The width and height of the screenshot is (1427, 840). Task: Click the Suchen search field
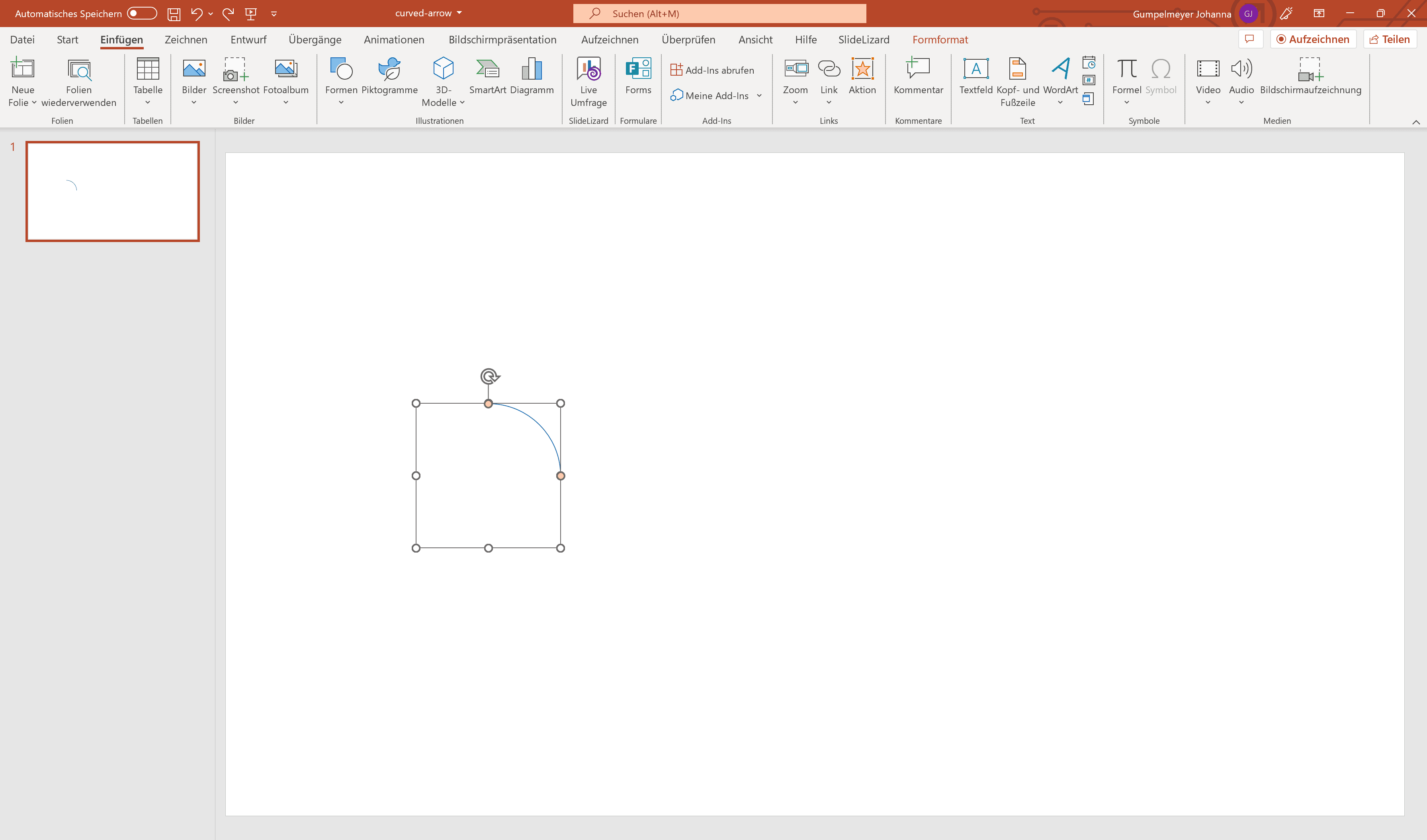pyautogui.click(x=719, y=14)
